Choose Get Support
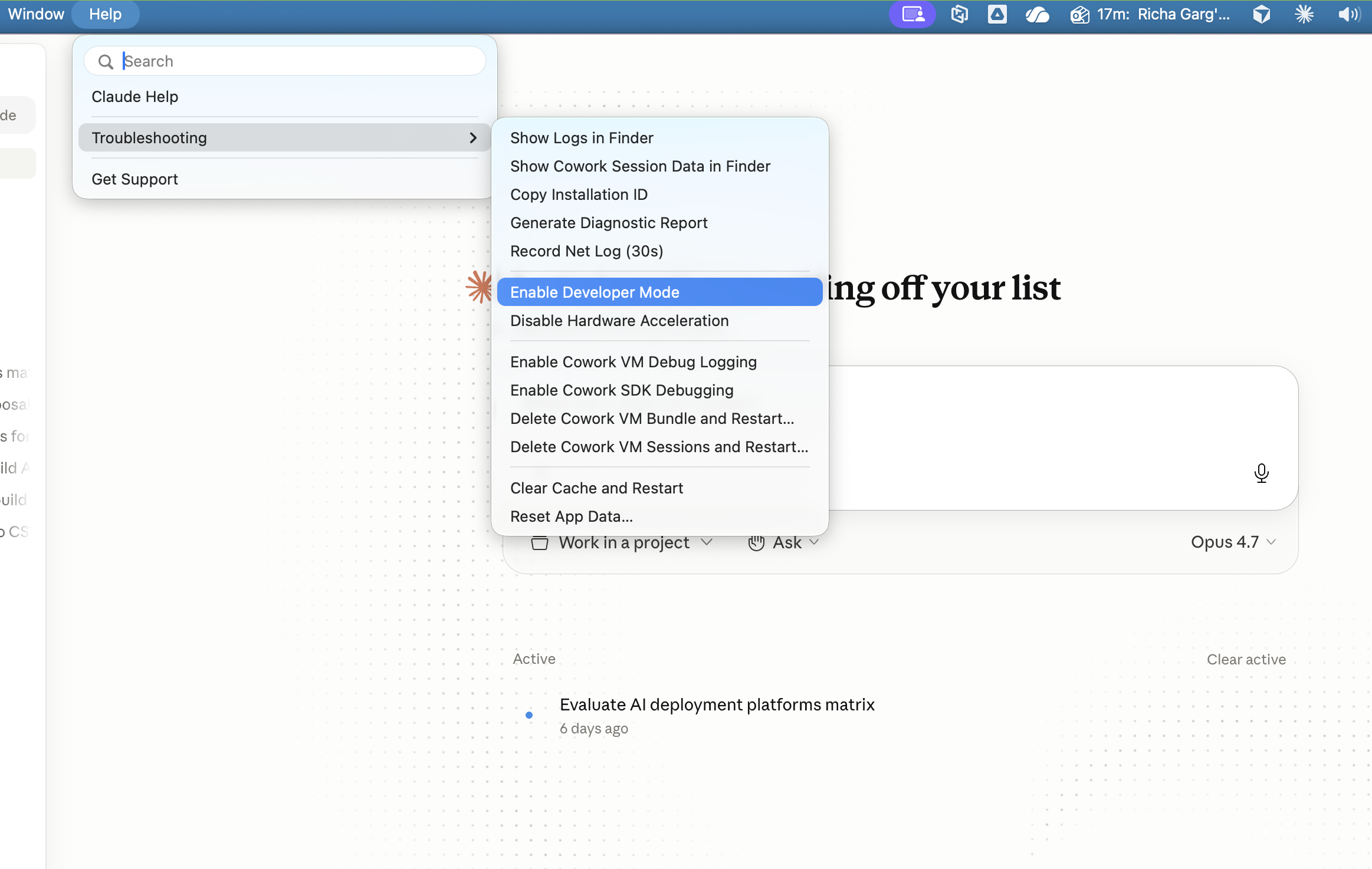 click(285, 179)
